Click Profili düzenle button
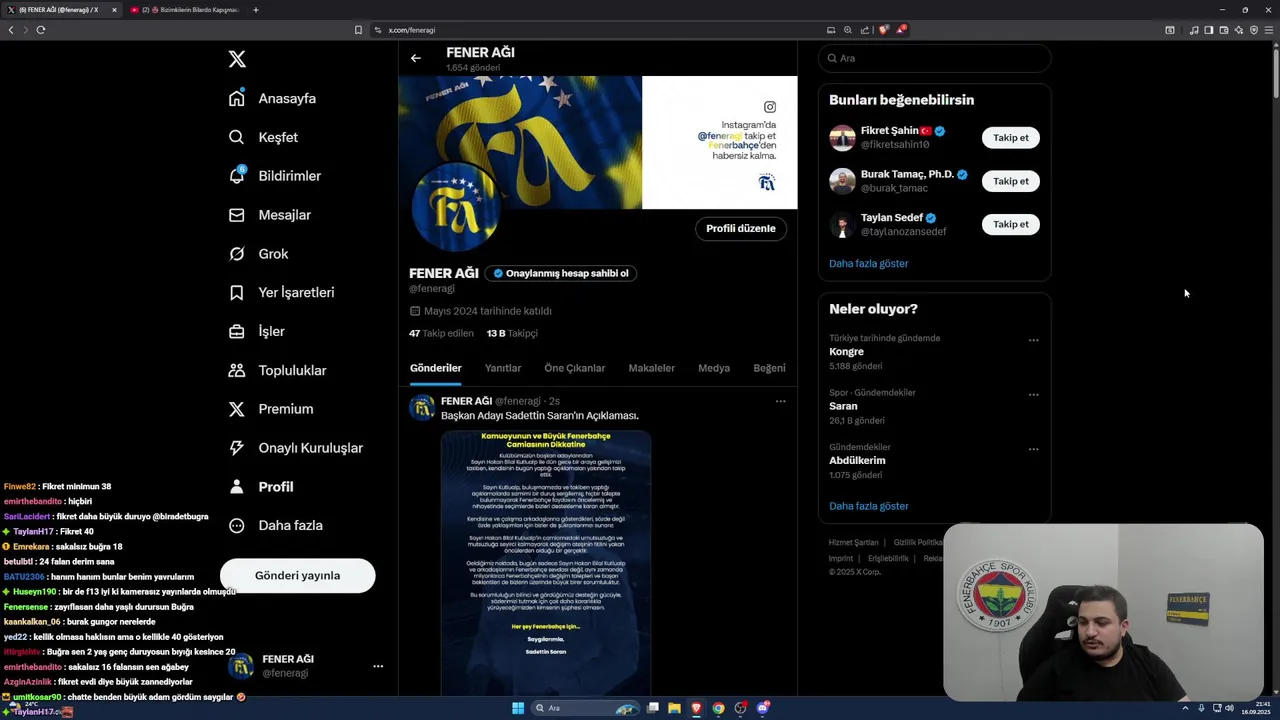Image resolution: width=1280 pixels, height=720 pixels. 740,228
